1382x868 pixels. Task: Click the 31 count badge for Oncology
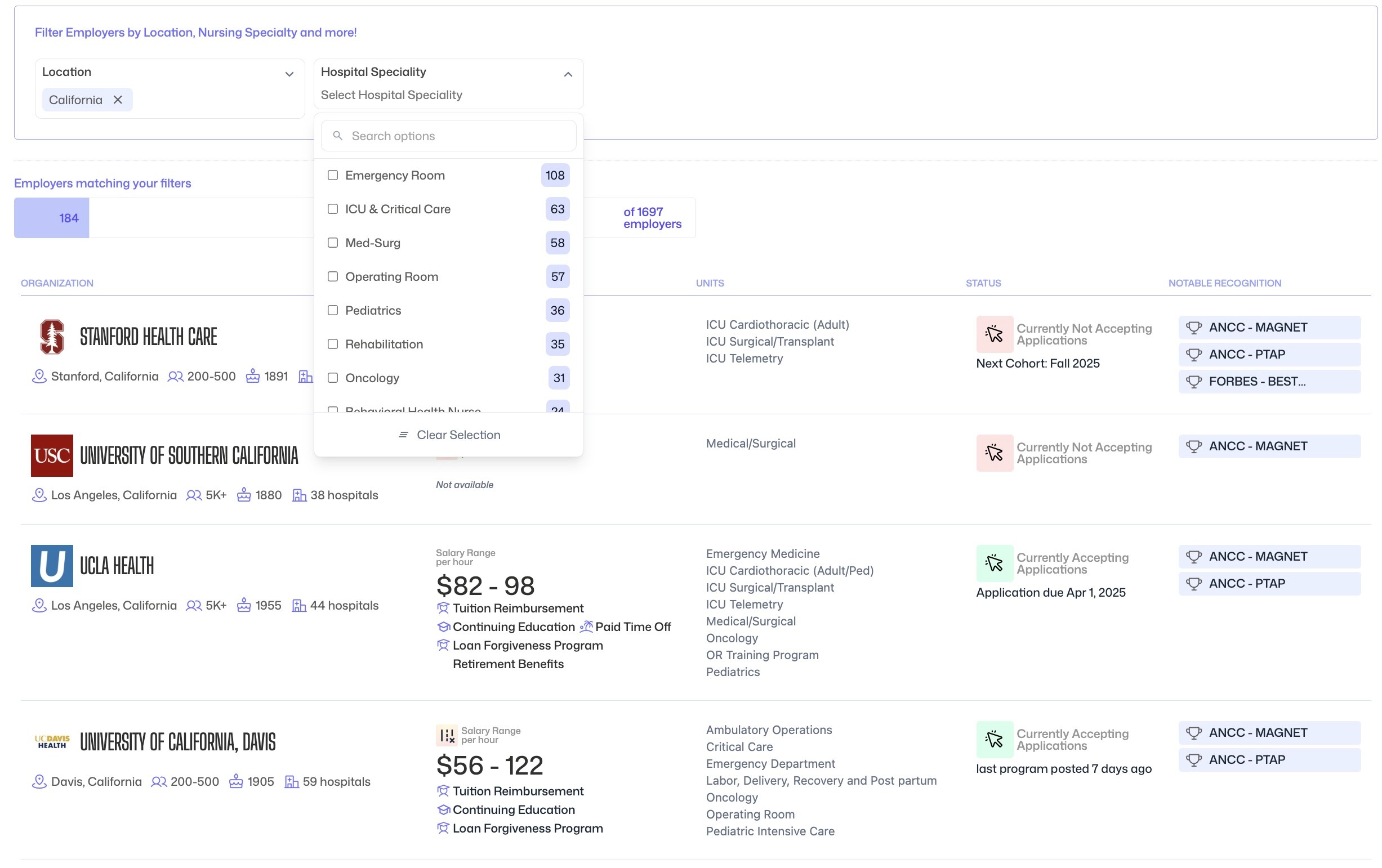click(559, 378)
